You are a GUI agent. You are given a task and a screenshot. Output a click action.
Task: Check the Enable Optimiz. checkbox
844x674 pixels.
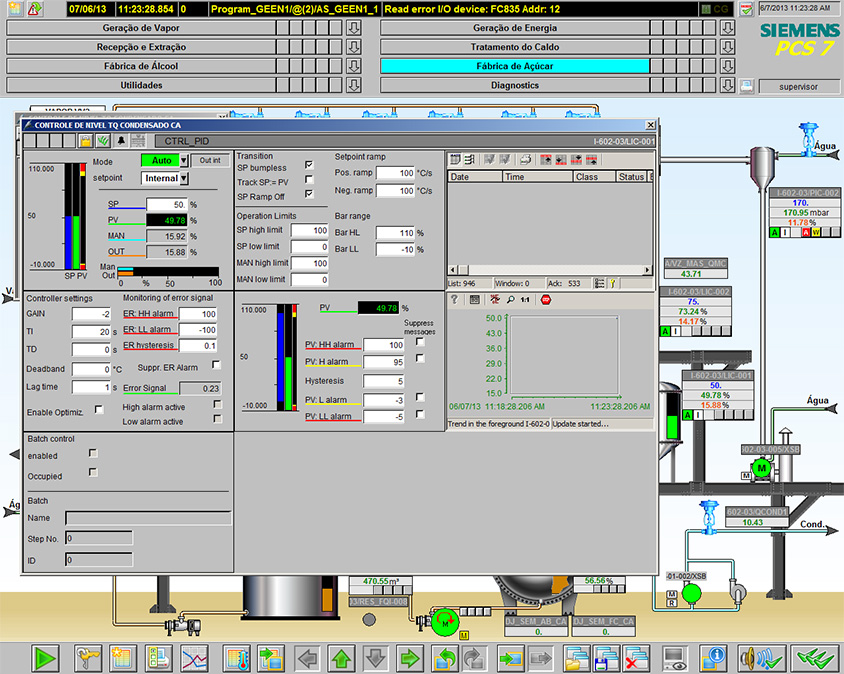coord(99,409)
